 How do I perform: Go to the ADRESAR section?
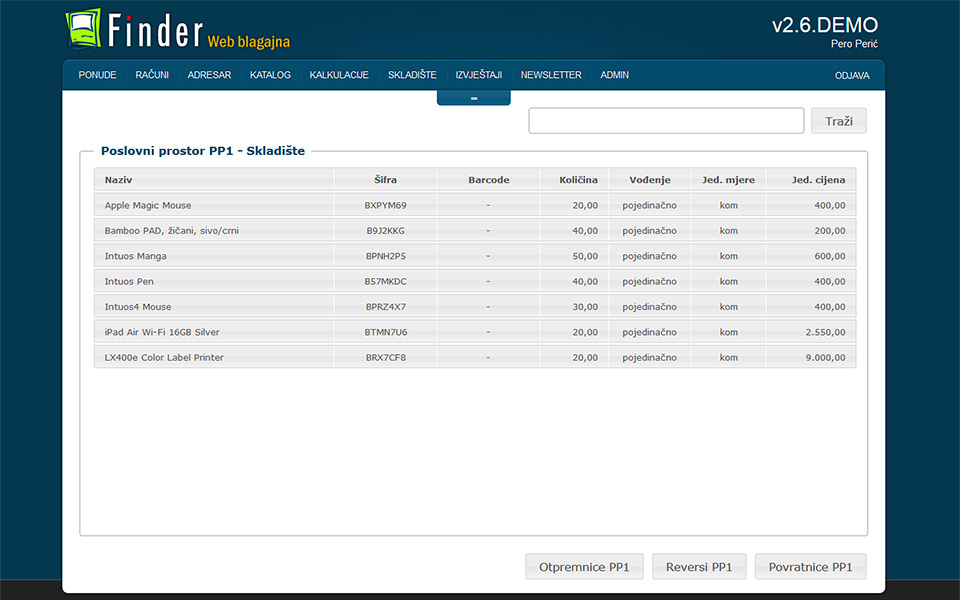209,75
